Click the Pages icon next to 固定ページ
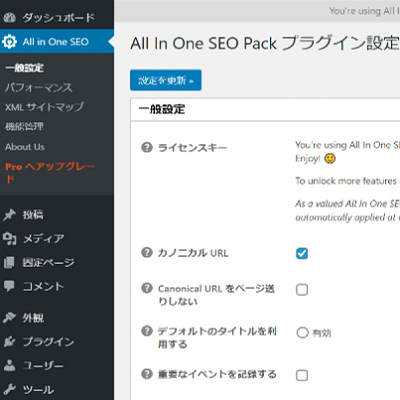The image size is (400, 400). (9, 263)
